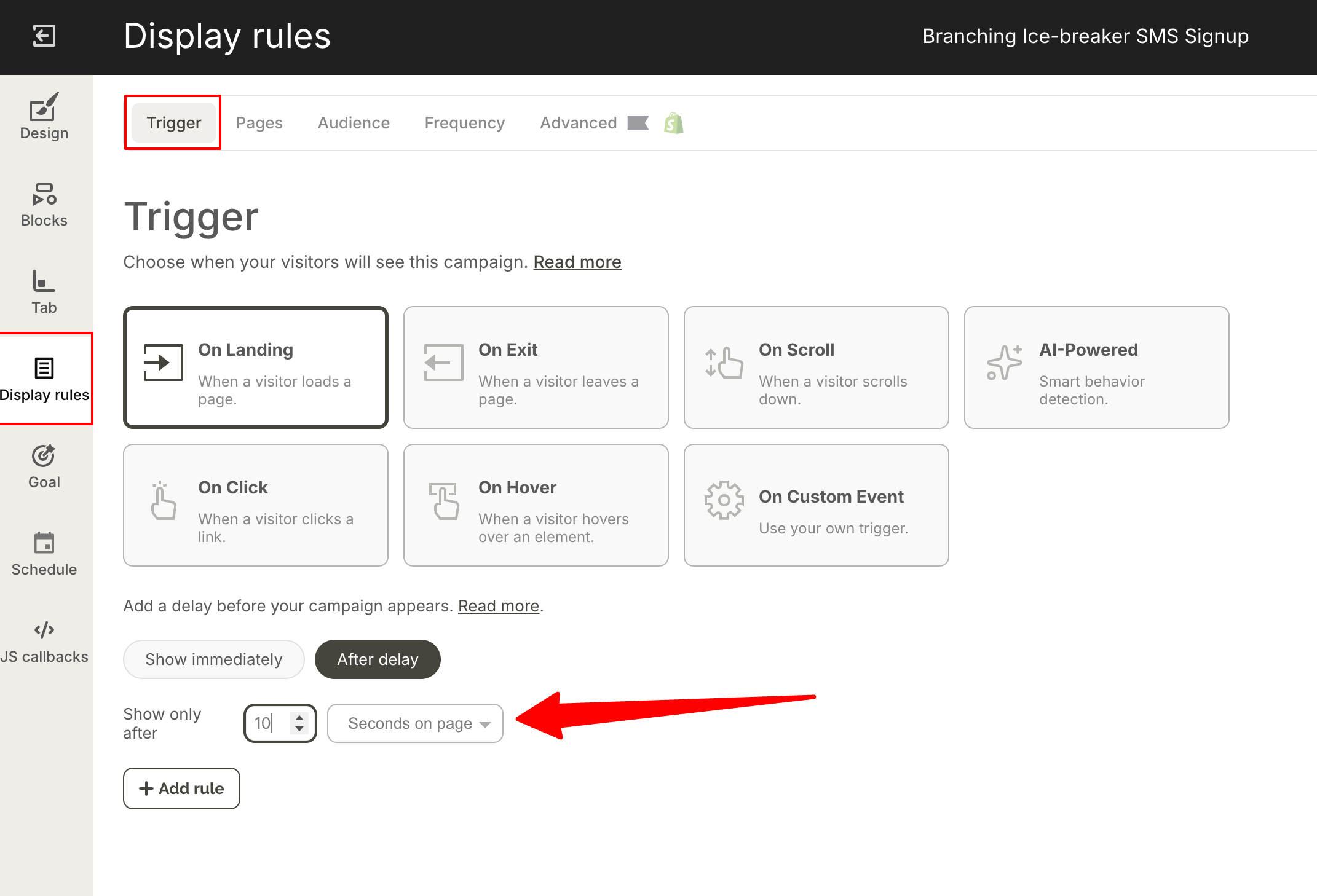Switch delay mode to Show immediately
Screen dimensions: 1317x896
(x=213, y=659)
